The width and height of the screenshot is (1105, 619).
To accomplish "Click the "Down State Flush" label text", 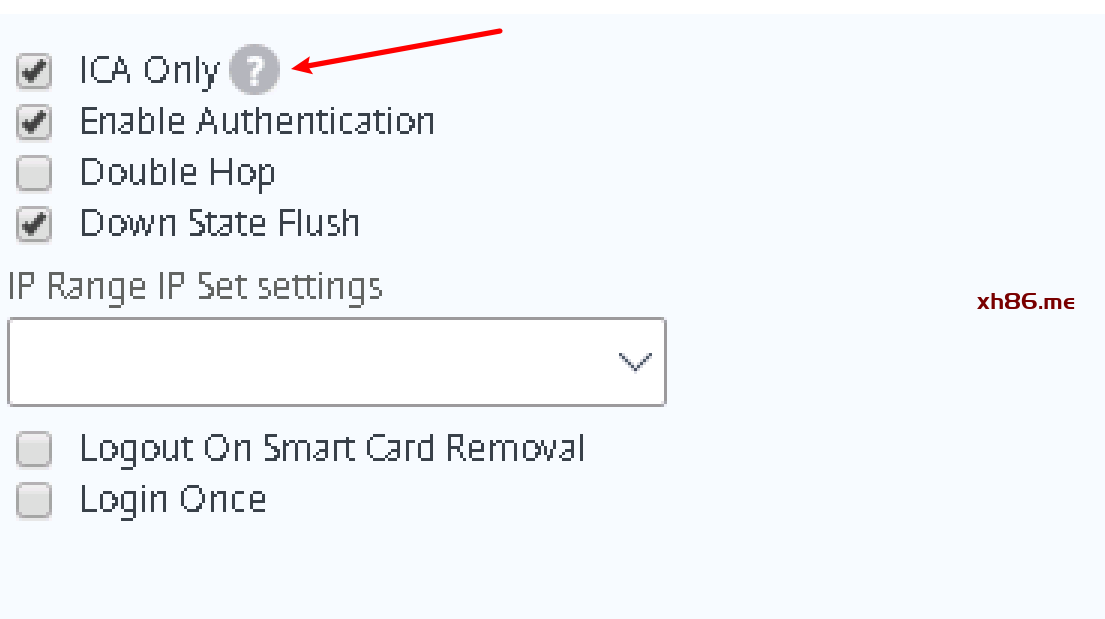I will pyautogui.click(x=219, y=223).
